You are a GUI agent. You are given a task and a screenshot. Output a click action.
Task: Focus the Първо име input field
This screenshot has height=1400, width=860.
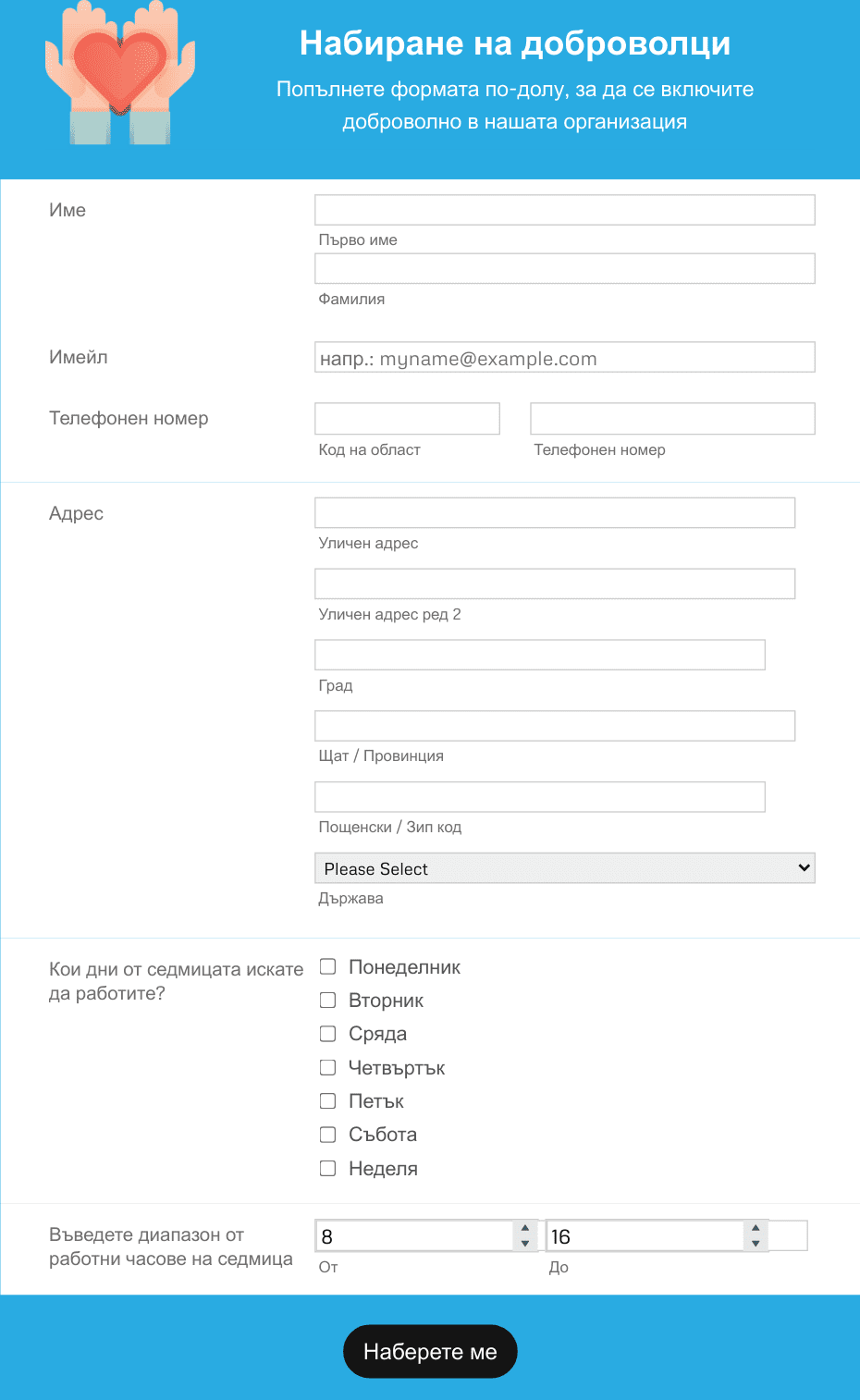pyautogui.click(x=565, y=210)
